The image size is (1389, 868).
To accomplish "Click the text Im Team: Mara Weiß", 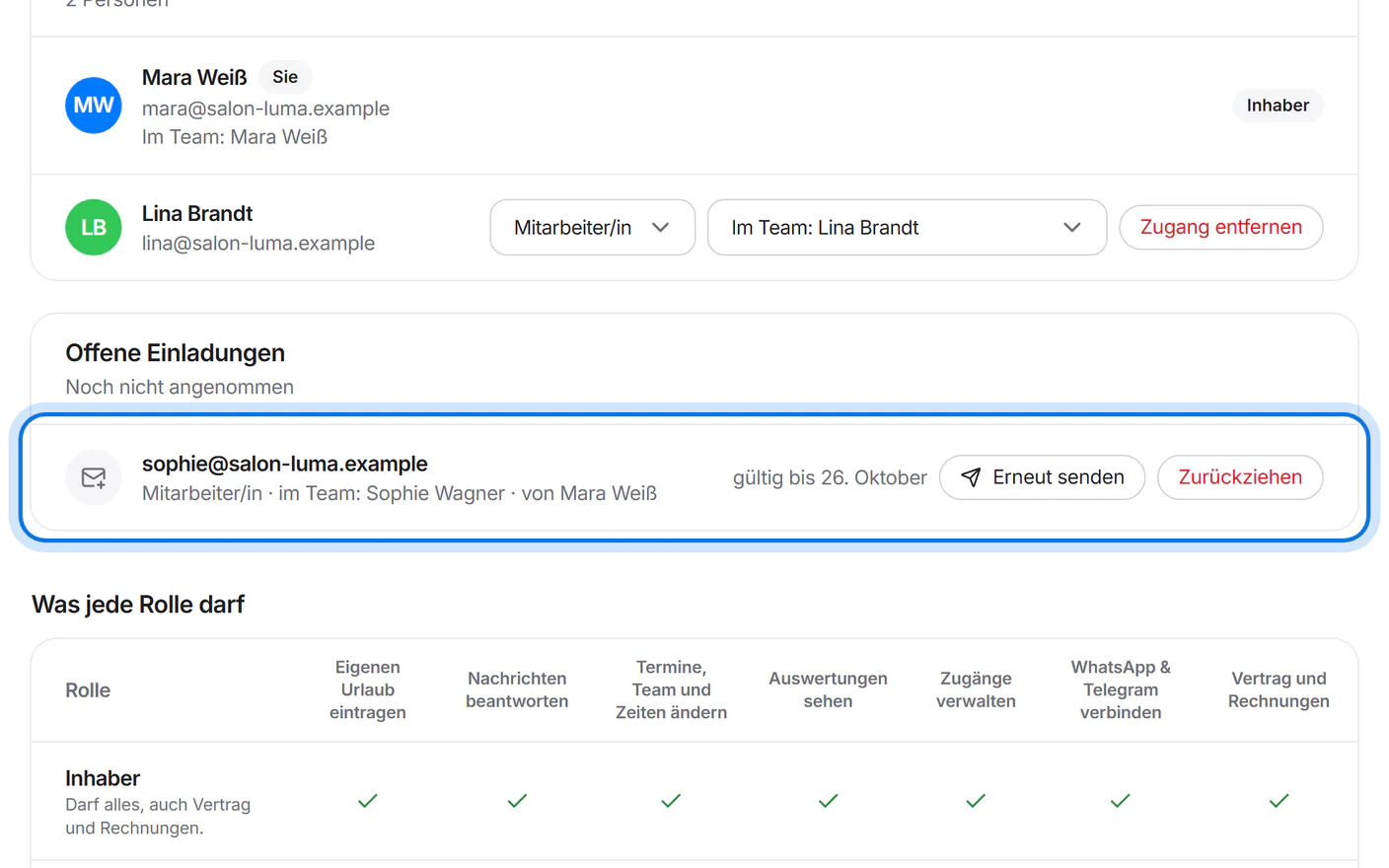I will [235, 137].
